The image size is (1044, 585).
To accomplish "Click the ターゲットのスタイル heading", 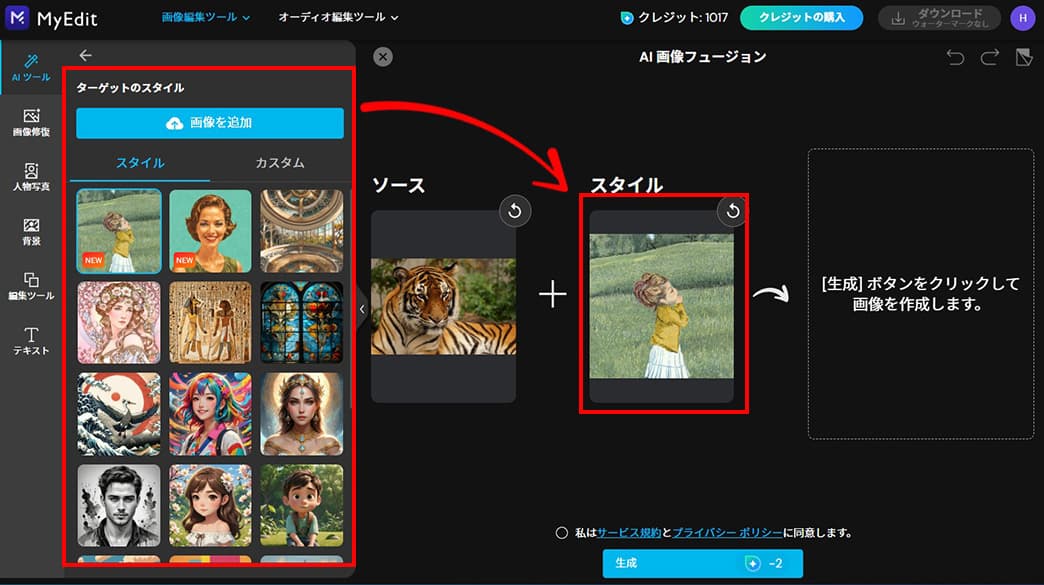I will coord(130,88).
